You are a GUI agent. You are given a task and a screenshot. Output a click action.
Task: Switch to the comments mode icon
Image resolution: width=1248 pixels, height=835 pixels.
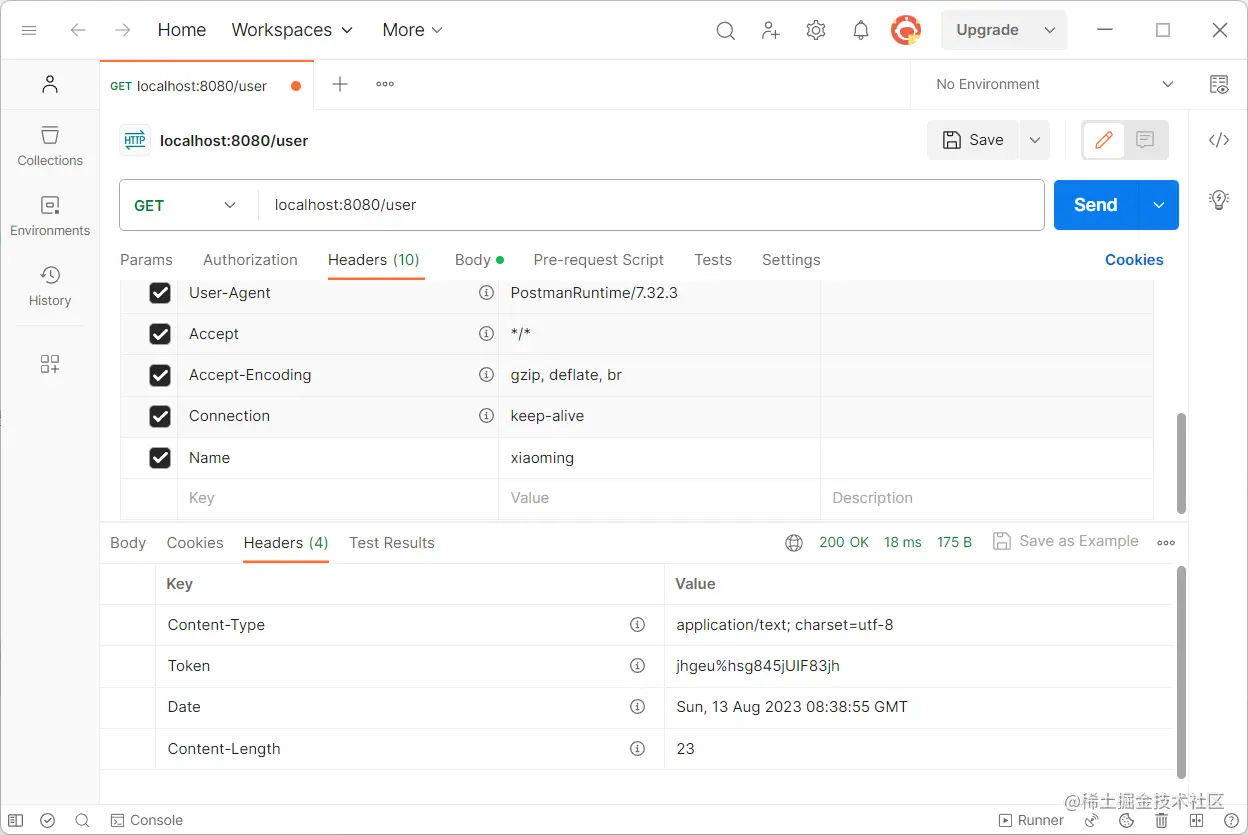(1146, 140)
